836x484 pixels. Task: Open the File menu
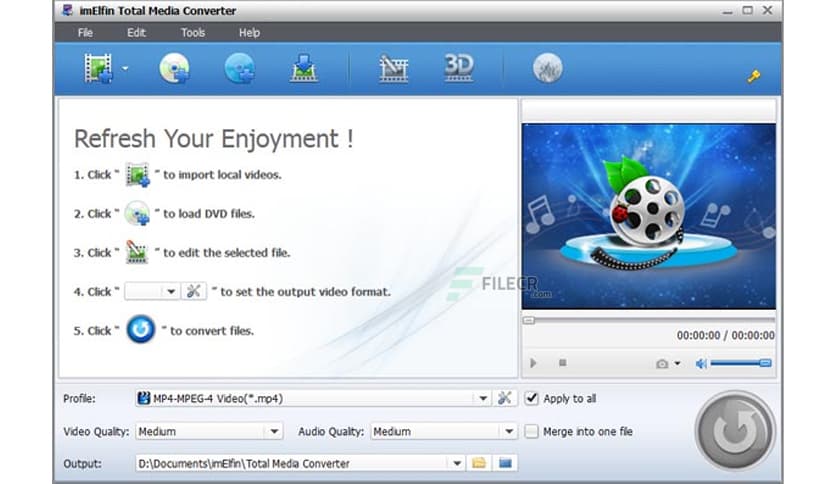click(85, 33)
